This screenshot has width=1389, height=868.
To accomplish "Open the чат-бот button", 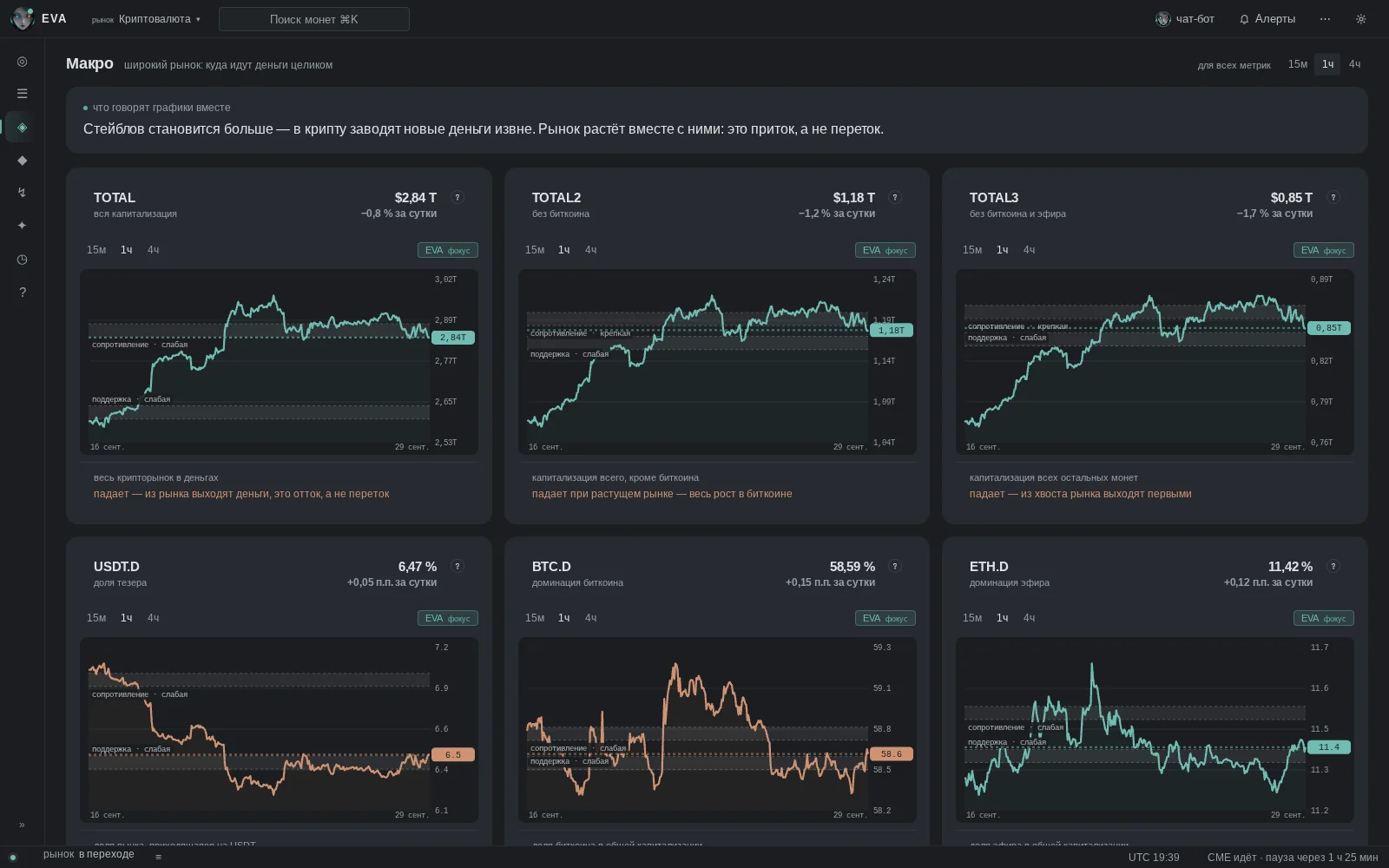I will [1185, 19].
